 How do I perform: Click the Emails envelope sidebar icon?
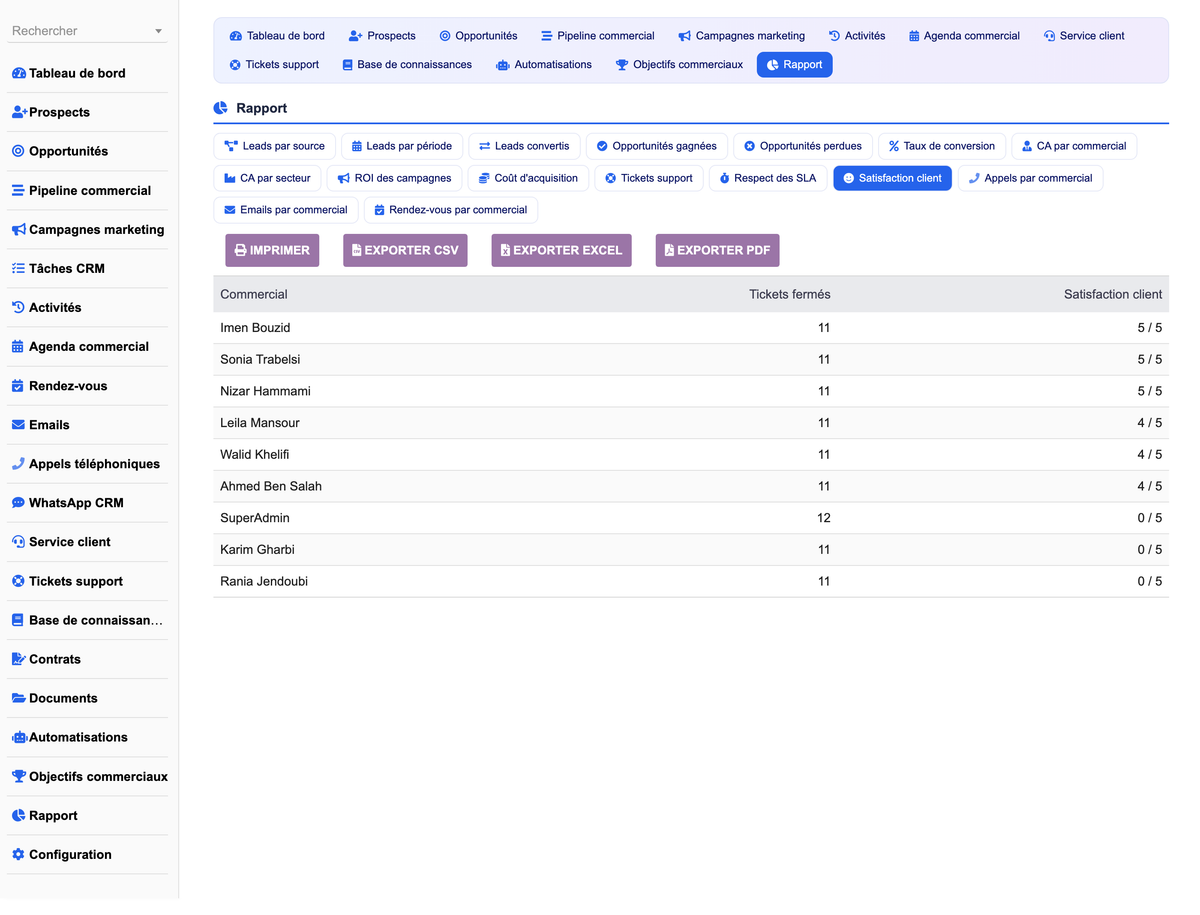[18, 425]
